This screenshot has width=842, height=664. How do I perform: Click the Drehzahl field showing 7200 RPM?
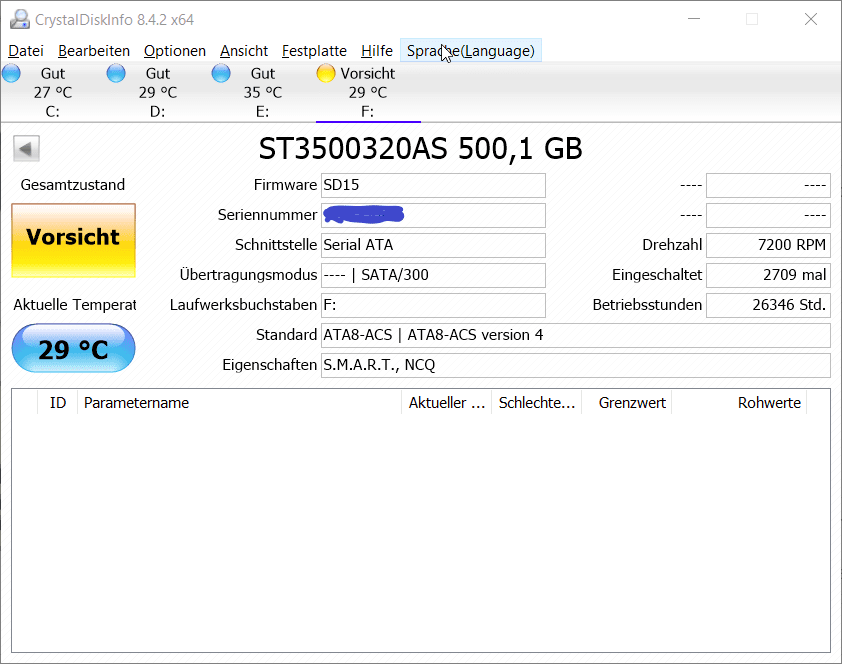[x=768, y=245]
